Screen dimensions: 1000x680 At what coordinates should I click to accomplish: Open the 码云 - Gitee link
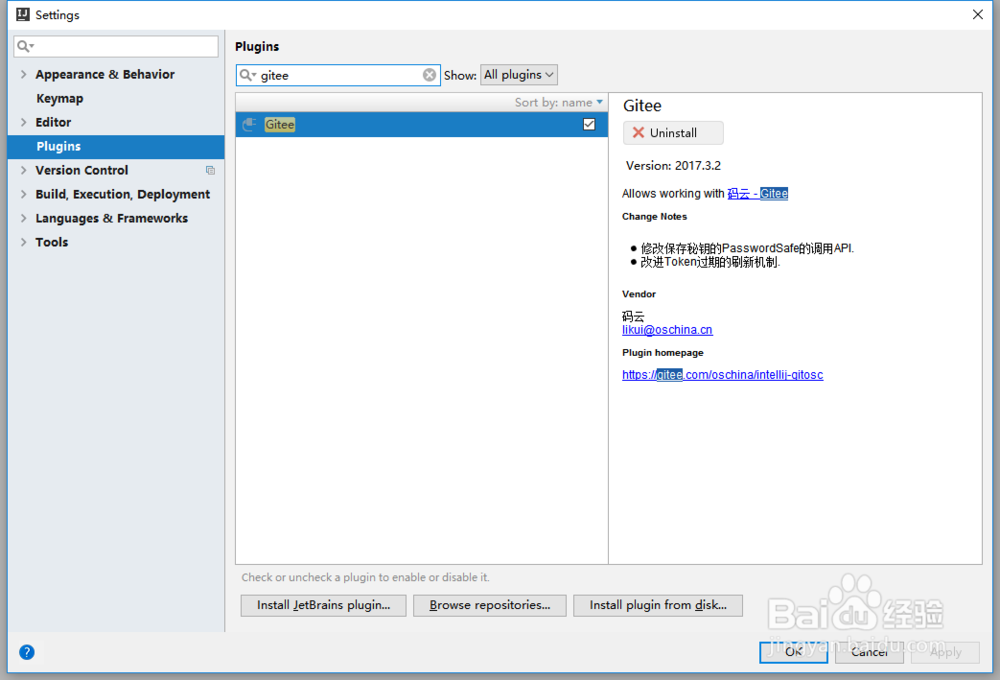[758, 193]
